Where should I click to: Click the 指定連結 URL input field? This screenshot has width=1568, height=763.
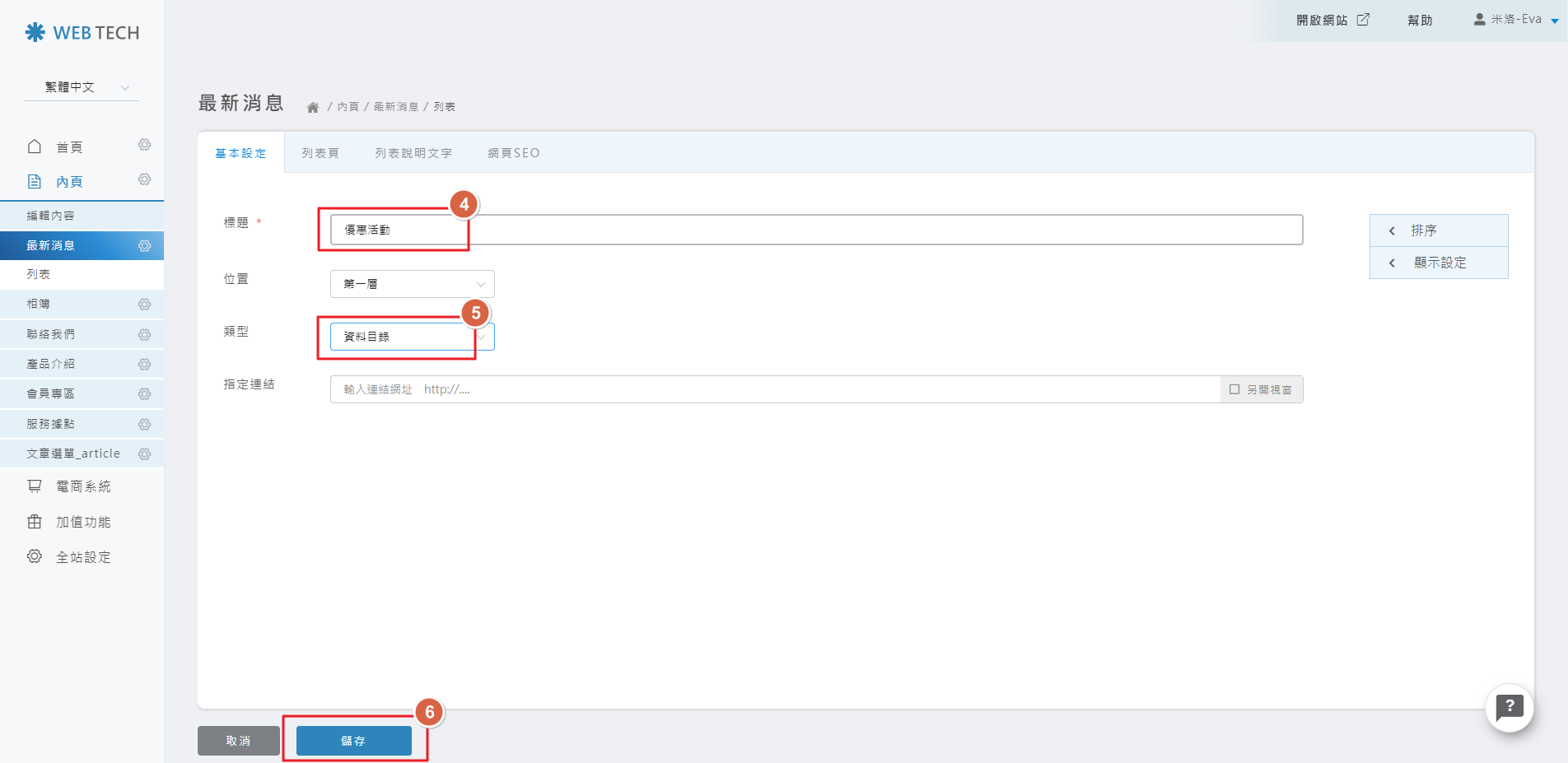[774, 389]
